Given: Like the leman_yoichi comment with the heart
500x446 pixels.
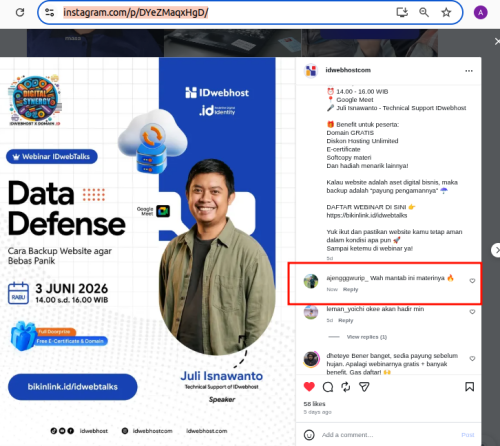Looking at the screenshot, I should [472, 312].
